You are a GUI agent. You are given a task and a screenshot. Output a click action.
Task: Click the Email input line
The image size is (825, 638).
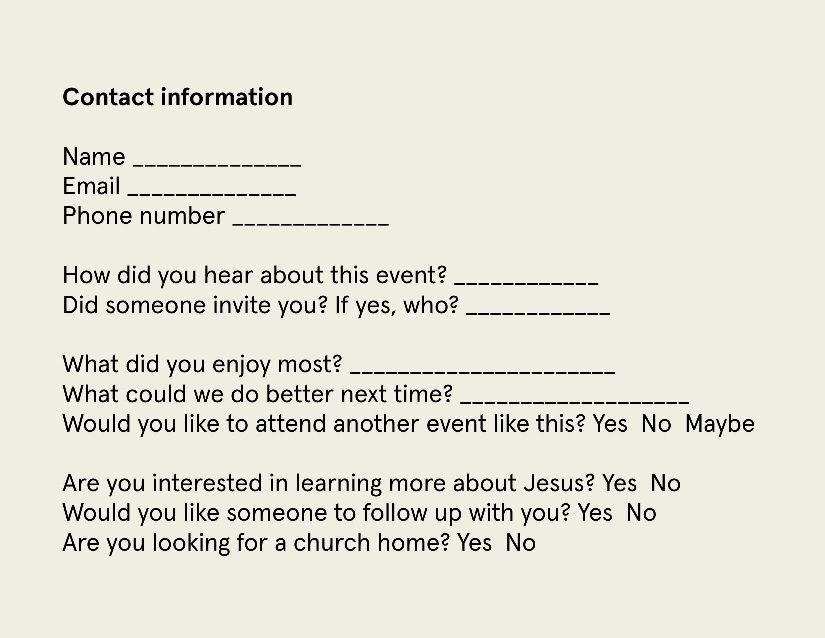(212, 190)
